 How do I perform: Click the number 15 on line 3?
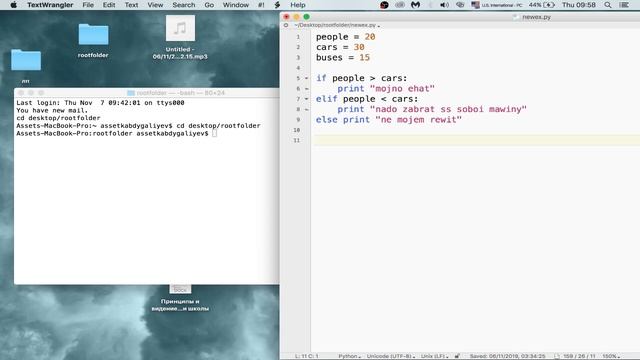[x=364, y=58]
